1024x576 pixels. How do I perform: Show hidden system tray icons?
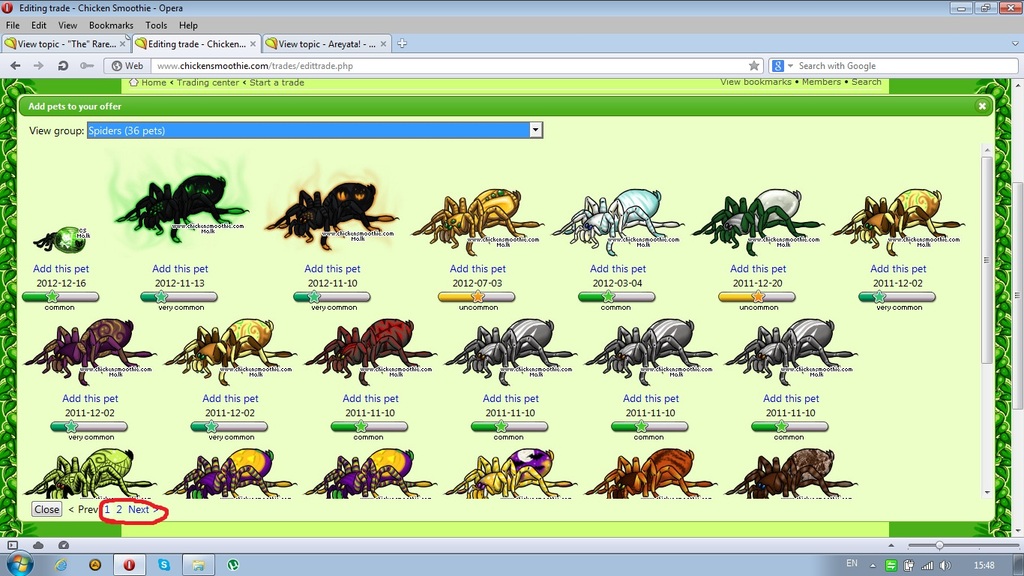point(872,566)
